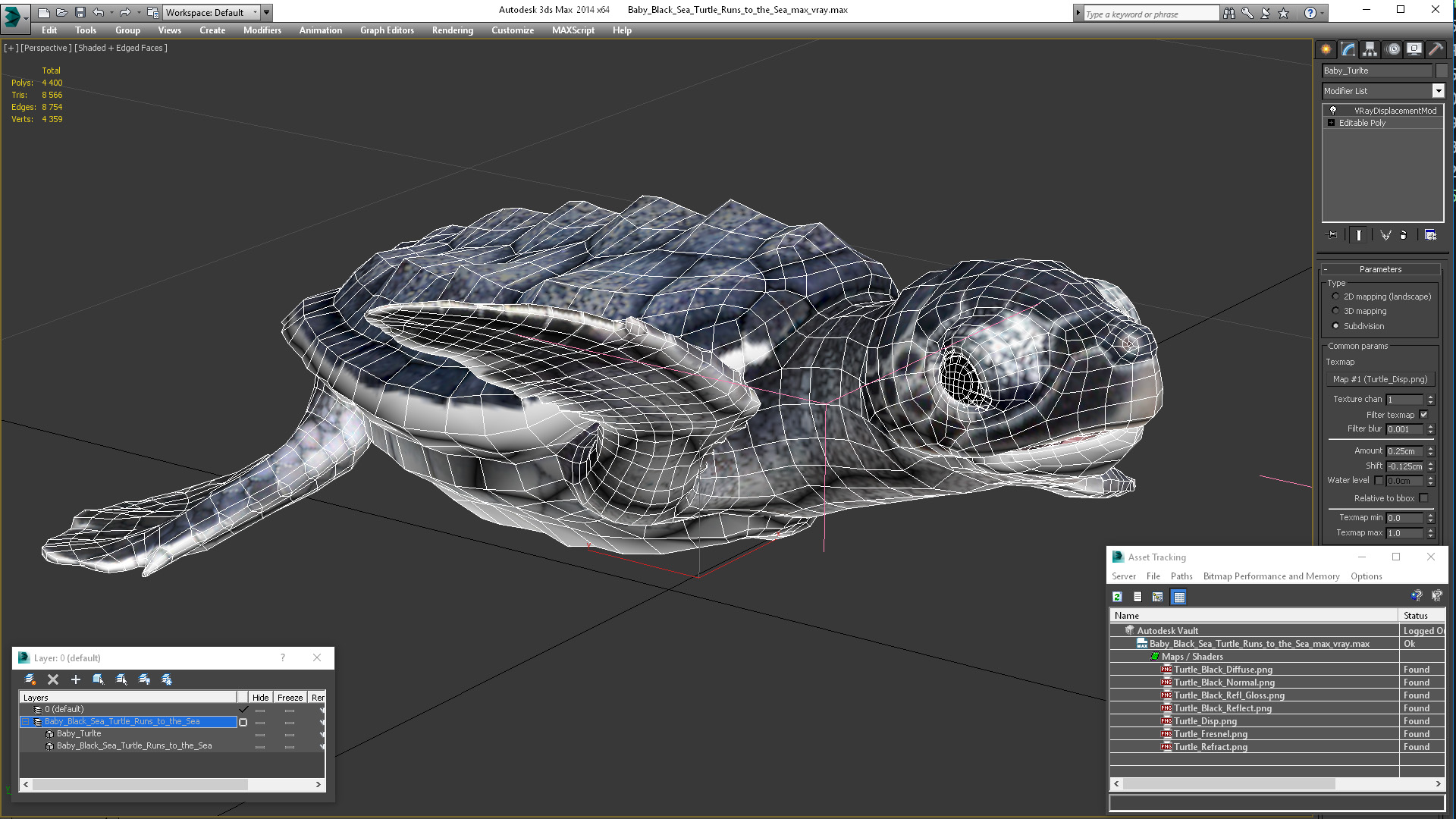Open the Motion command panel tab
The width and height of the screenshot is (1456, 819).
click(1393, 49)
